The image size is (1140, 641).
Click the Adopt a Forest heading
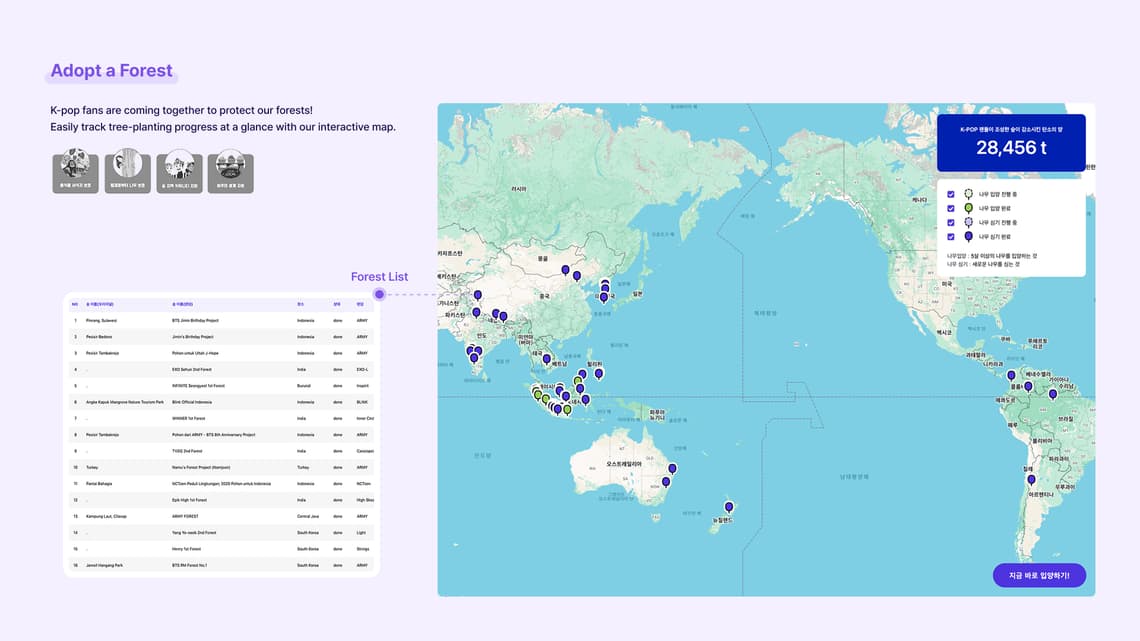click(x=111, y=70)
